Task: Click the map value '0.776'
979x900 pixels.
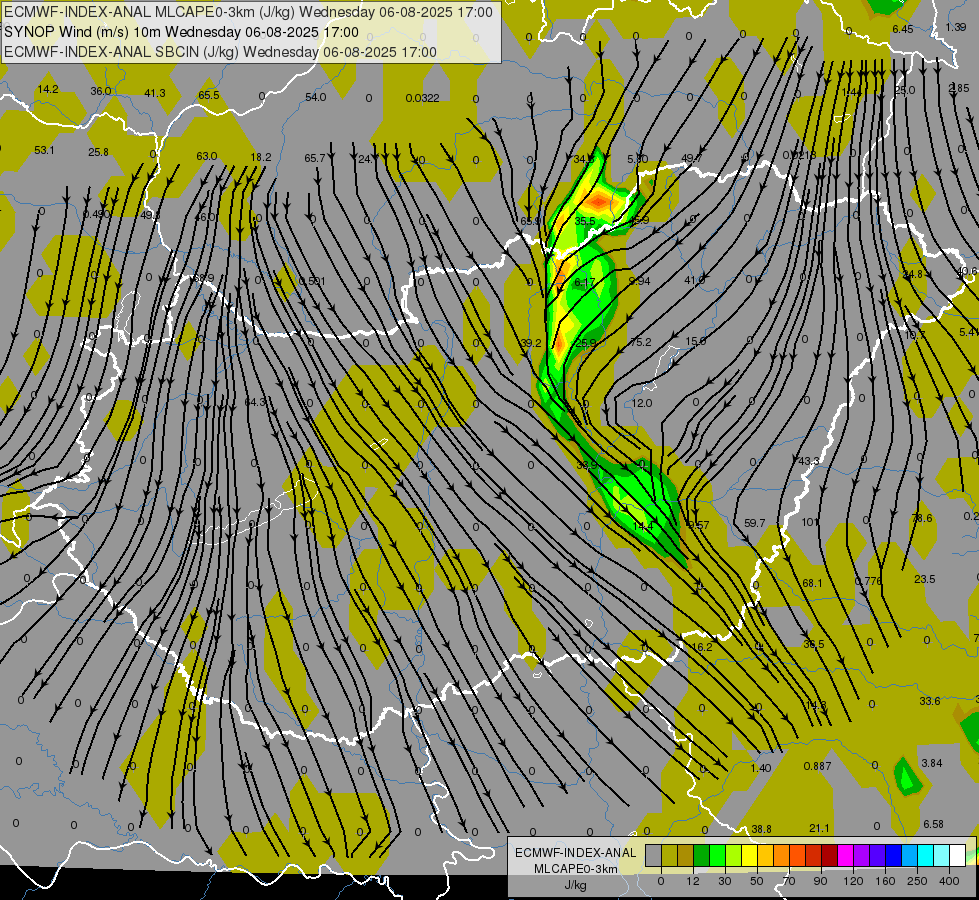Action: 868,581
